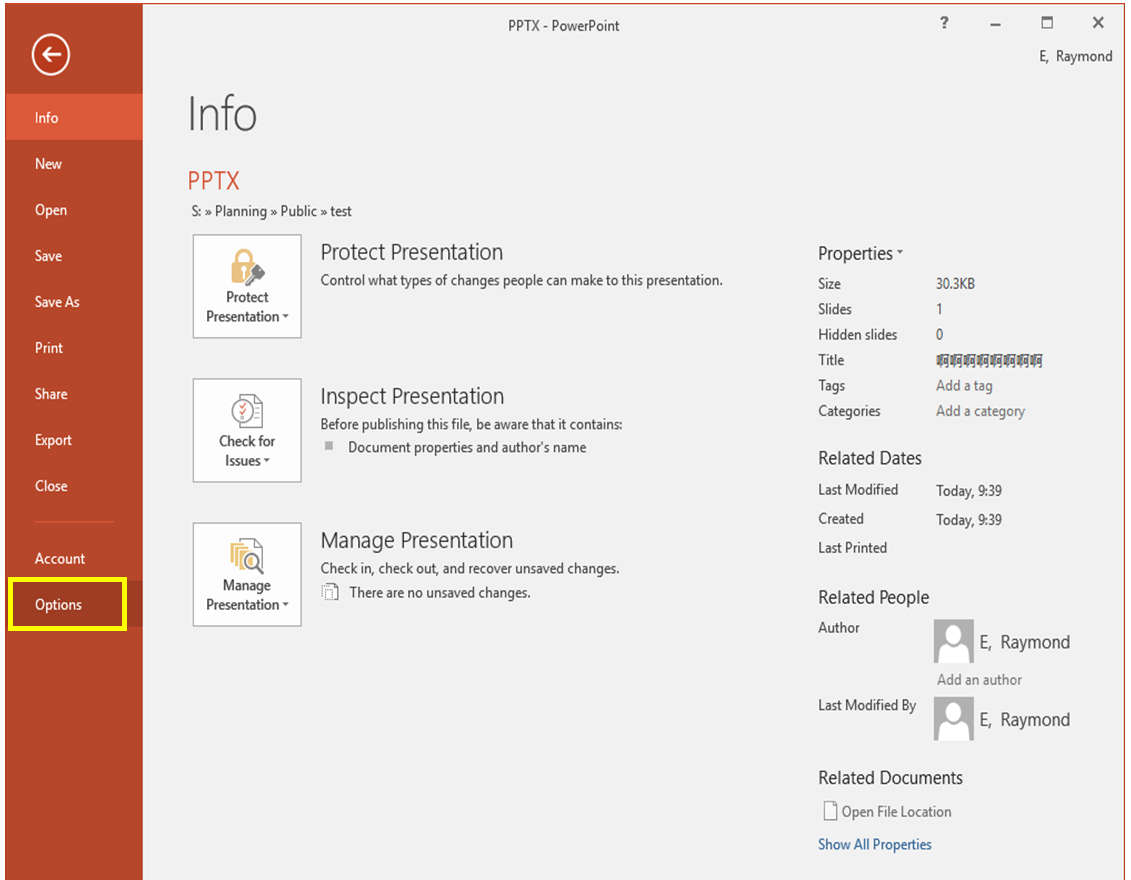Select Open in the sidebar

point(74,210)
